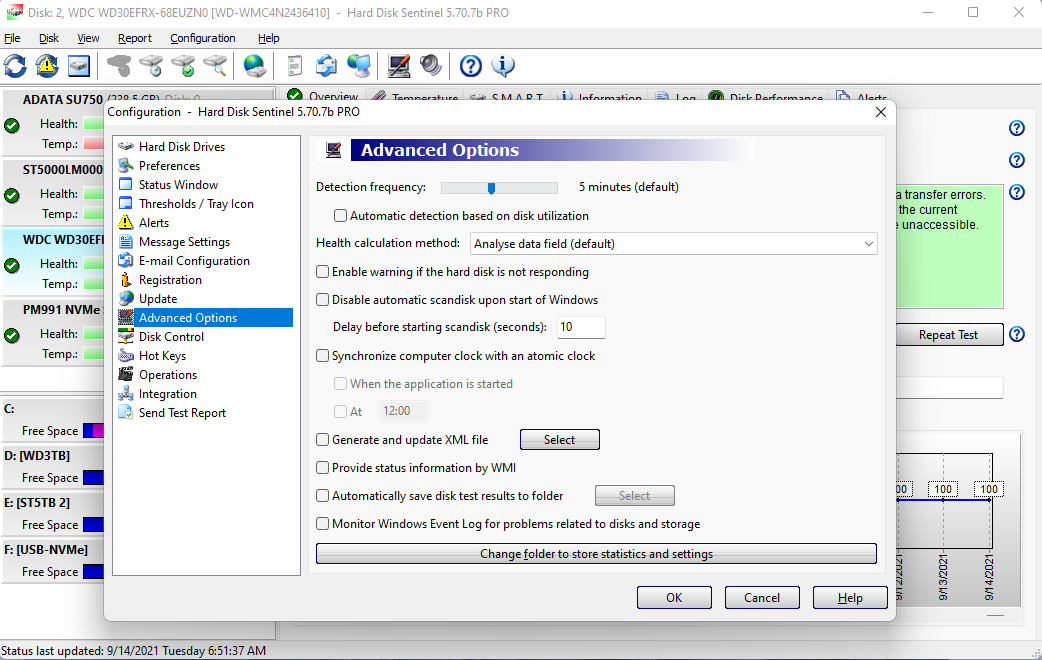
Task: Open the Disk menu
Action: point(49,39)
